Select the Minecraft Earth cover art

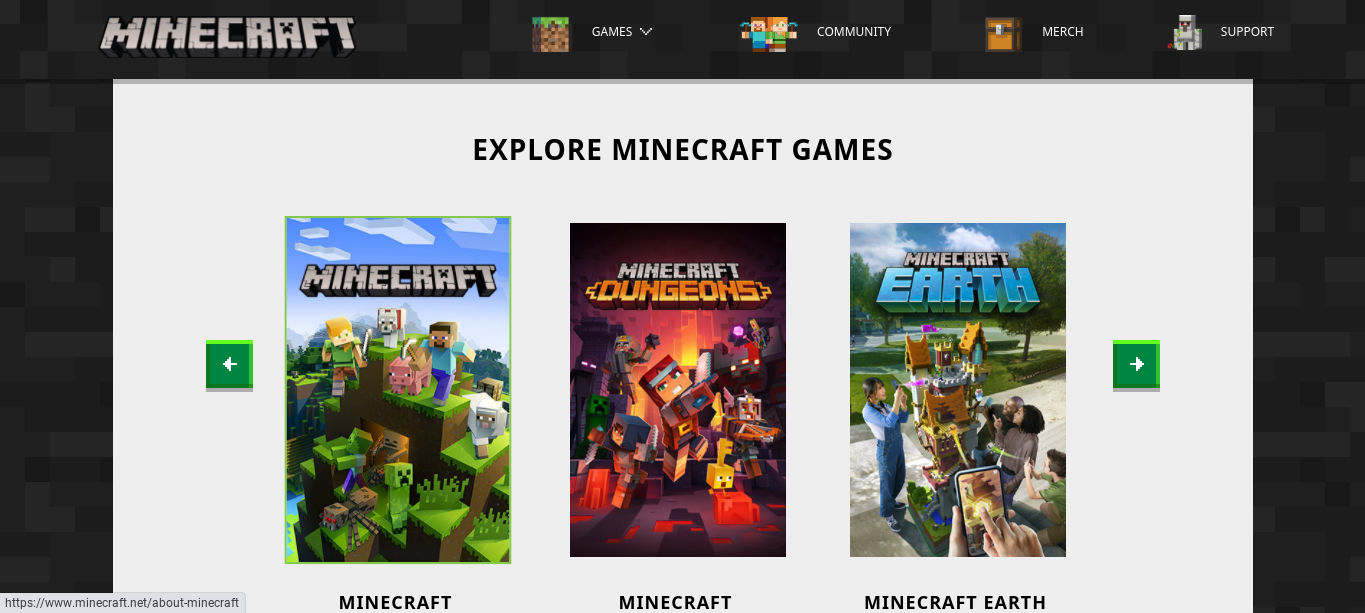(x=958, y=390)
